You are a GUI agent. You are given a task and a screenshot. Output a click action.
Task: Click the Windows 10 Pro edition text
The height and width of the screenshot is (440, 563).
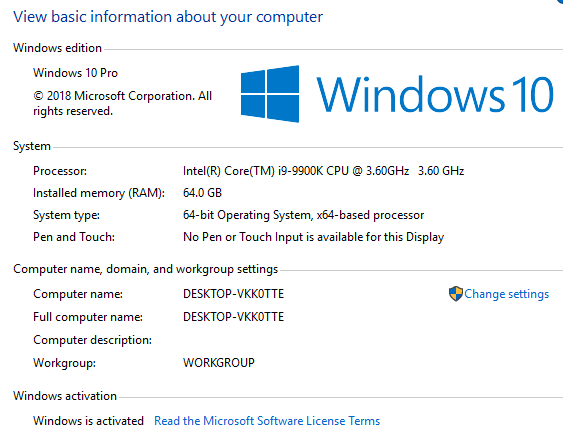coord(75,73)
